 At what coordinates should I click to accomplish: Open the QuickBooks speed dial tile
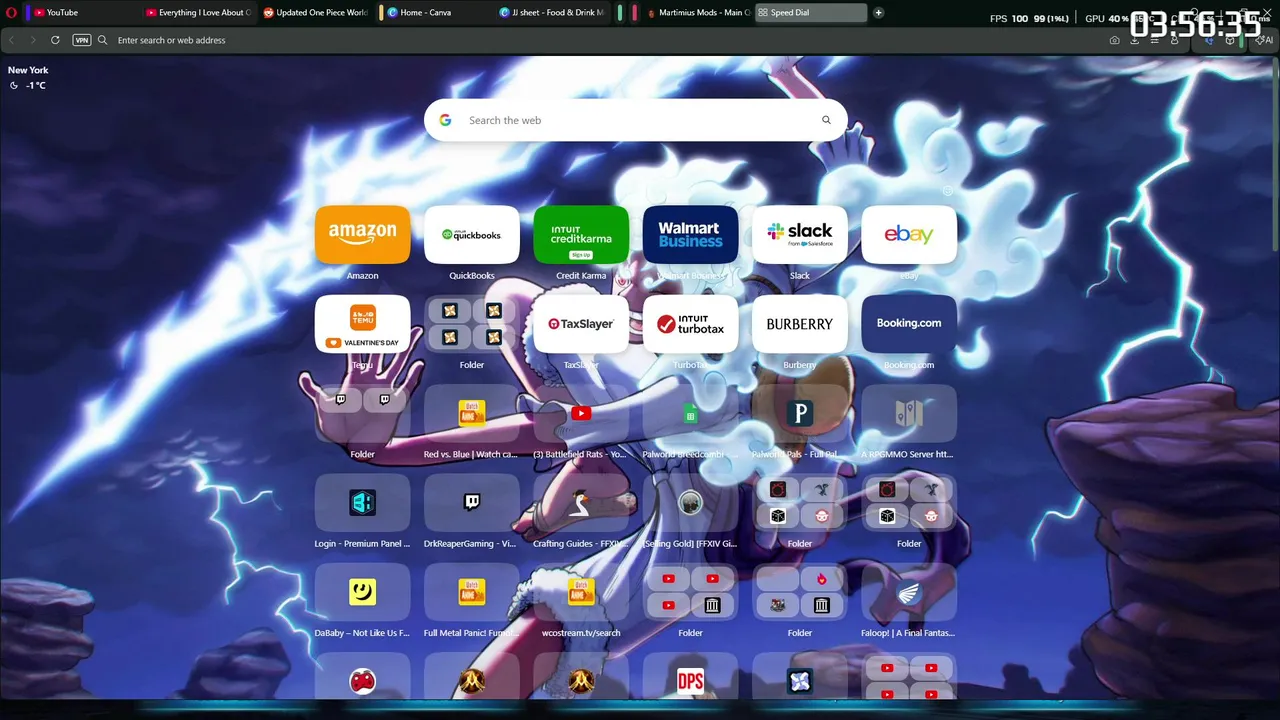tap(472, 235)
